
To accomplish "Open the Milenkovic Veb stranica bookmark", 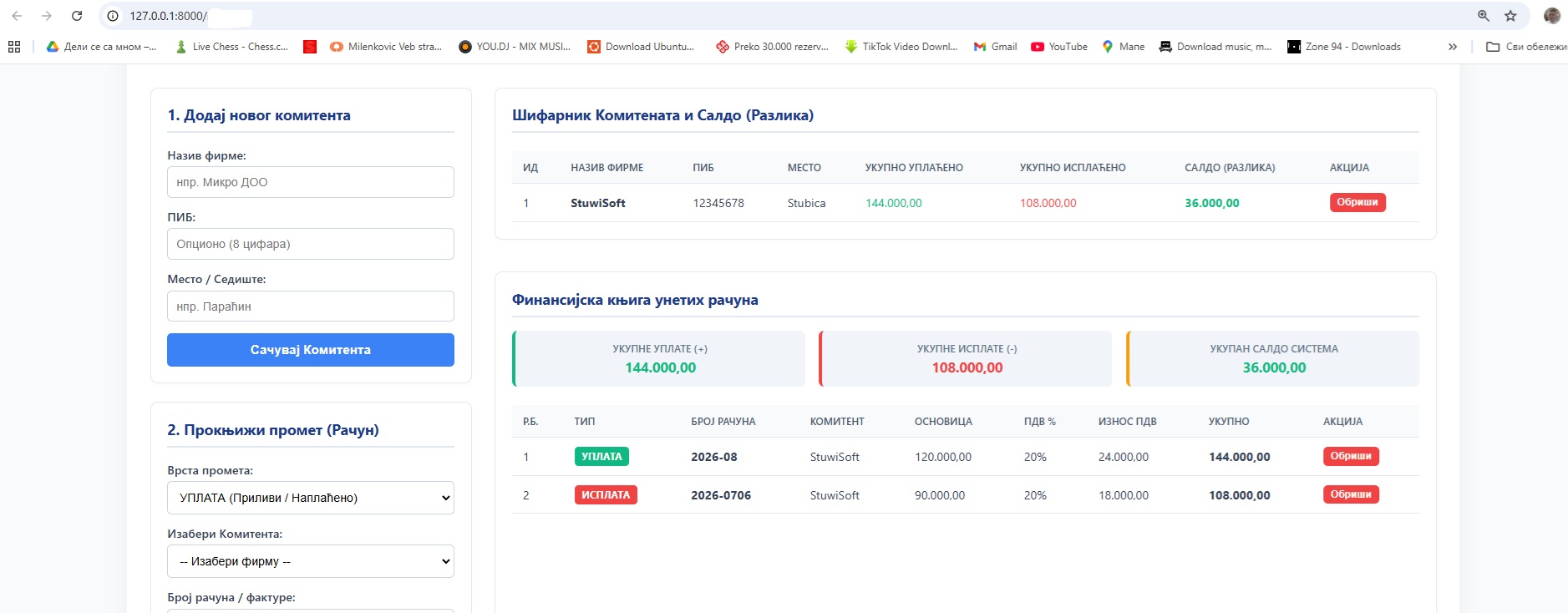I will tap(386, 47).
